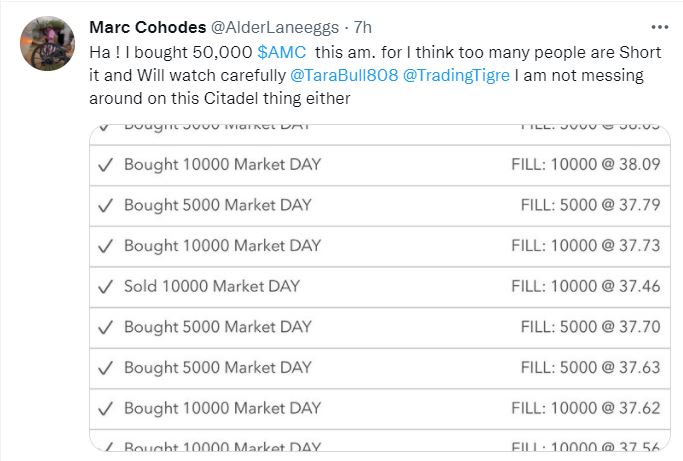The width and height of the screenshot is (683, 461).
Task: Click Marc Cohodes profile avatar
Action: coord(43,44)
